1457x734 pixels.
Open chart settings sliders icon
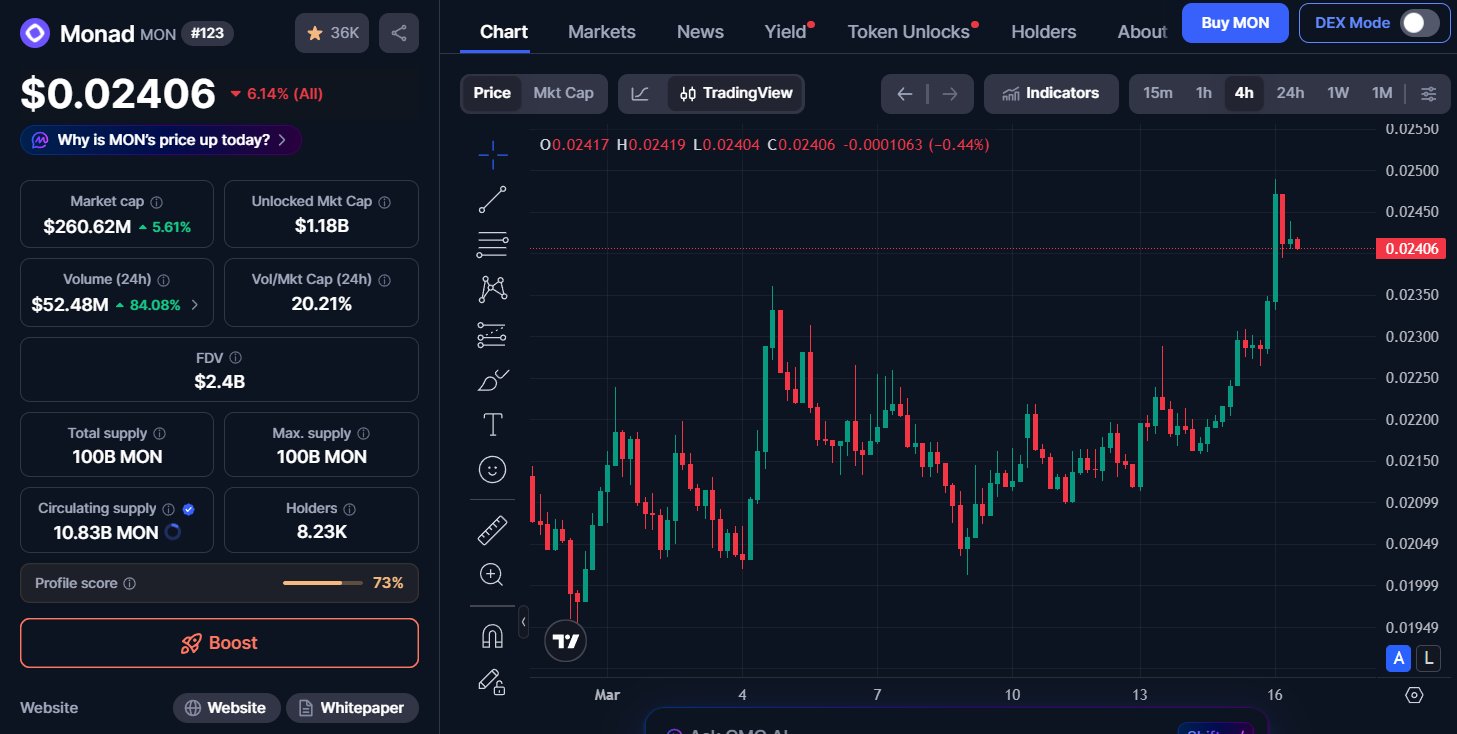(x=1429, y=94)
